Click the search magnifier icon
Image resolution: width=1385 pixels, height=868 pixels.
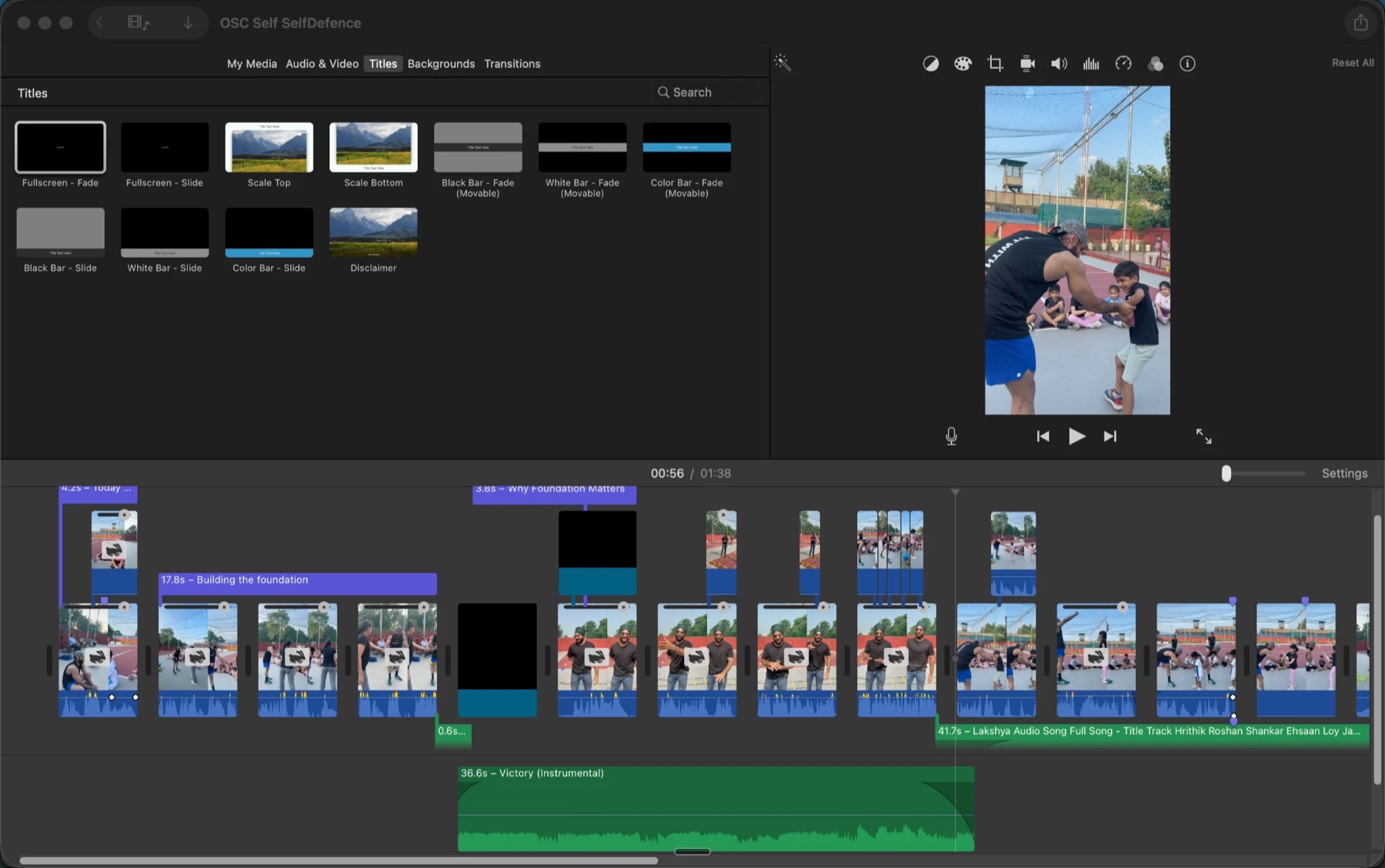(662, 92)
